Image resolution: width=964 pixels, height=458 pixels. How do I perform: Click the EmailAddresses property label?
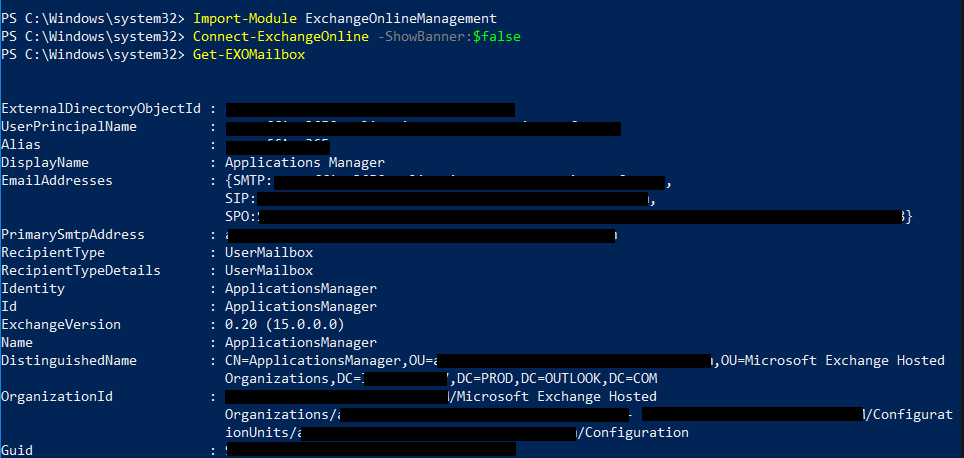point(57,181)
